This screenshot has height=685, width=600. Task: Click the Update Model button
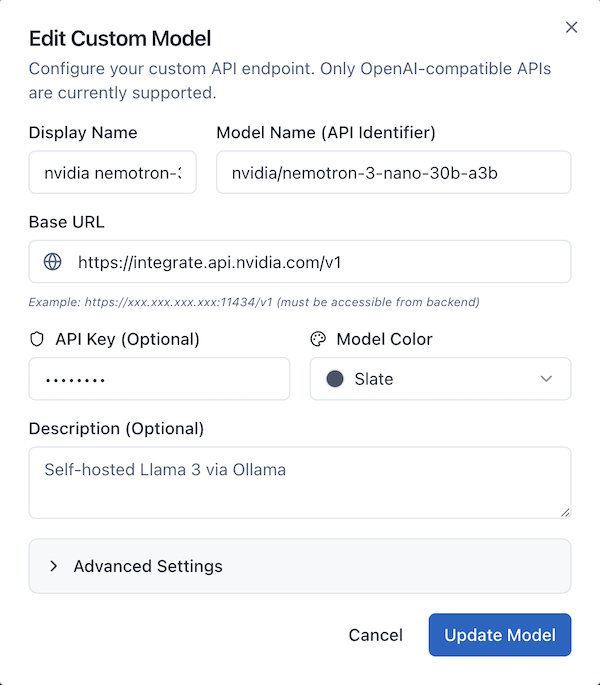click(x=500, y=635)
